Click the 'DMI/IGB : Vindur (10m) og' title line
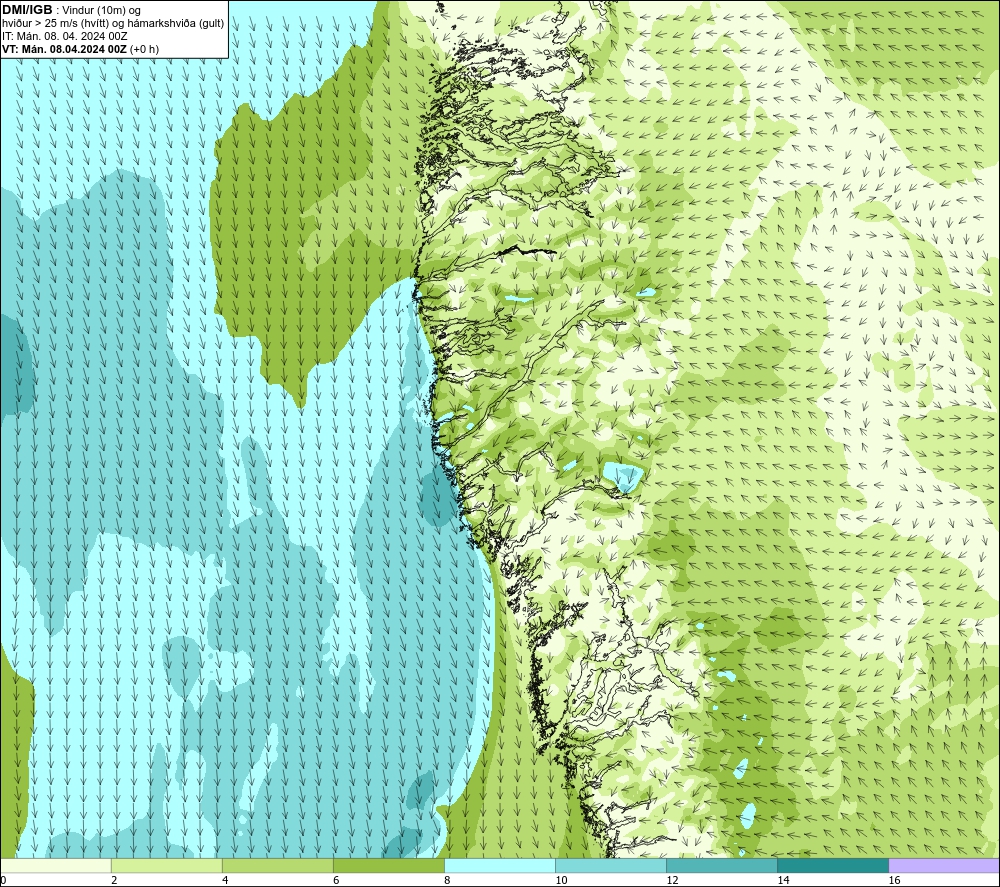This screenshot has height=887, width=1000. (71, 10)
